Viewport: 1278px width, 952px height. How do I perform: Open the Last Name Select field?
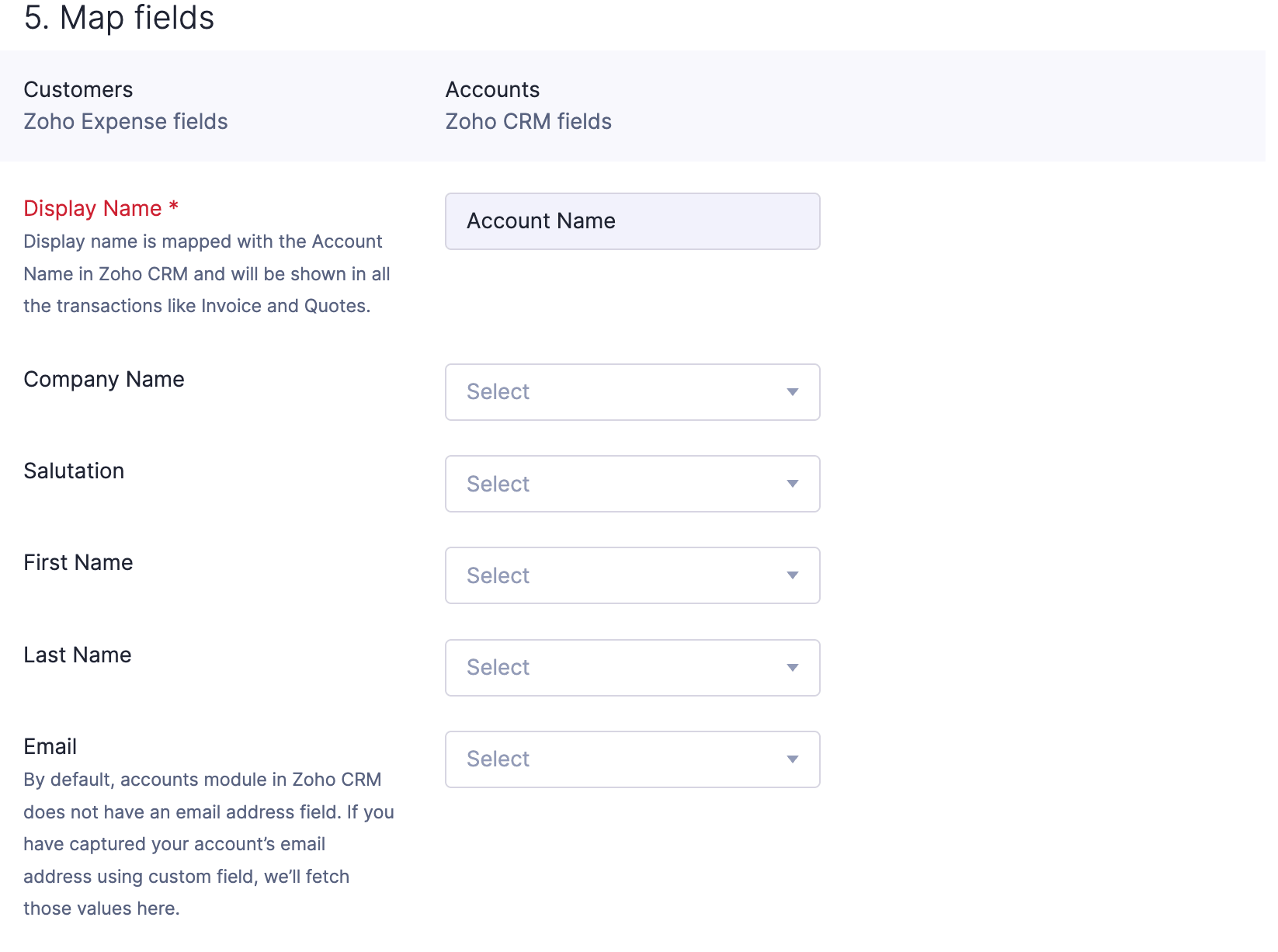click(613, 668)
